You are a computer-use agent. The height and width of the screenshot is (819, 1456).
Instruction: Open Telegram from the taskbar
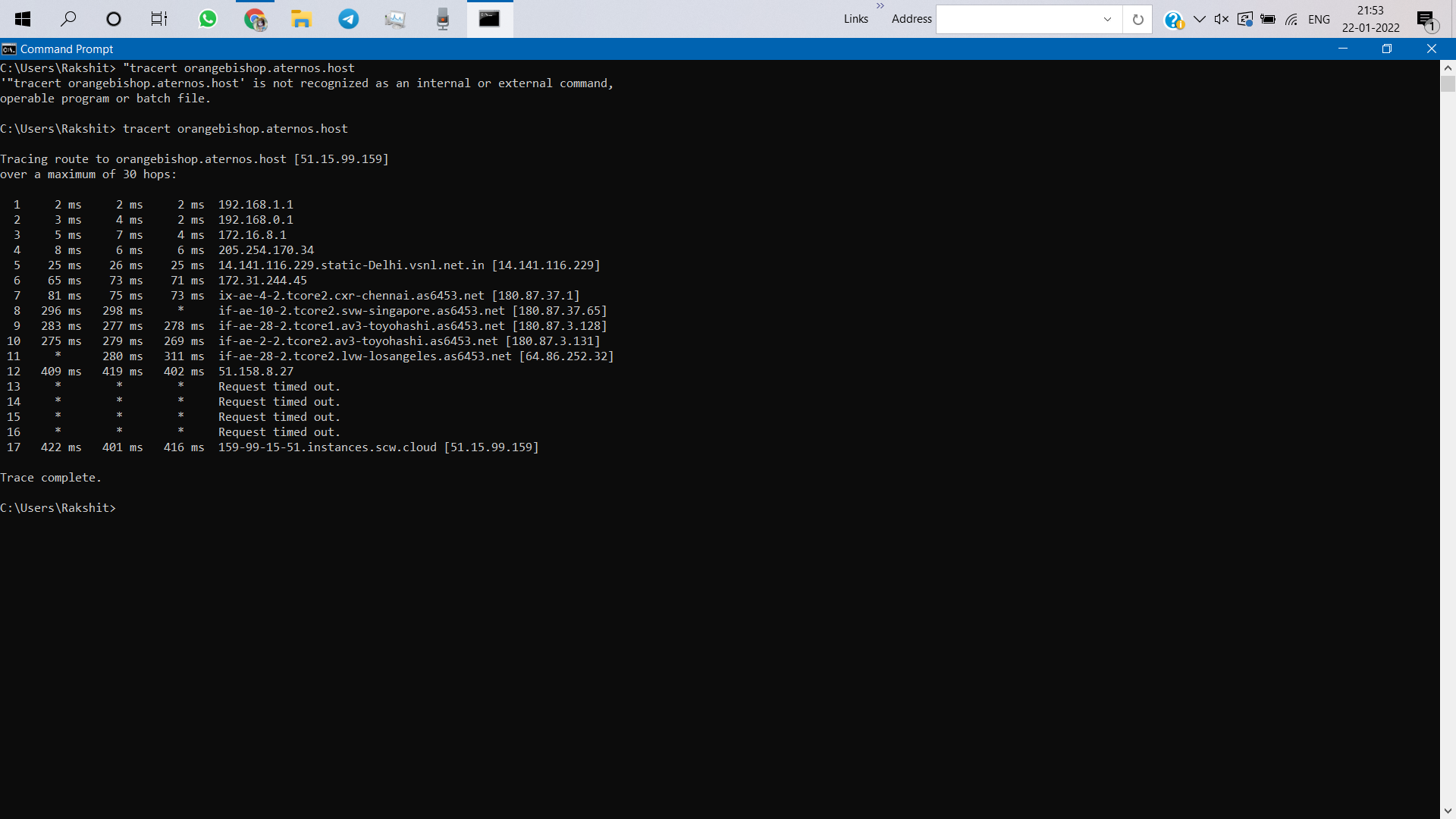pos(349,19)
